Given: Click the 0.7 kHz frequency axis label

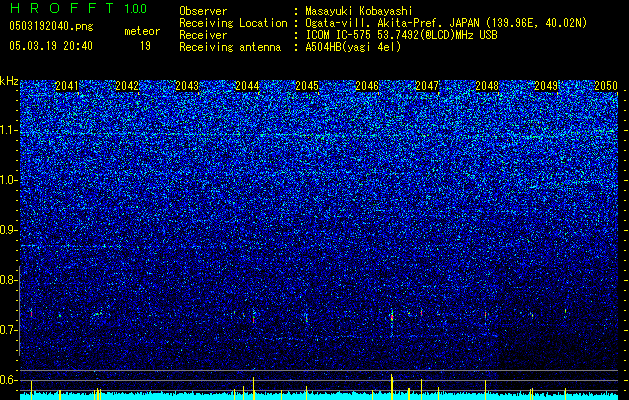Looking at the screenshot, I should 8,330.
